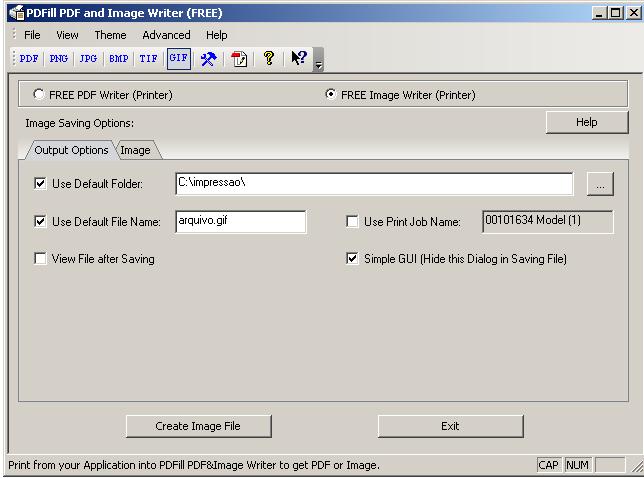Grab the toolbar gripper handle before PDF

coord(14,58)
